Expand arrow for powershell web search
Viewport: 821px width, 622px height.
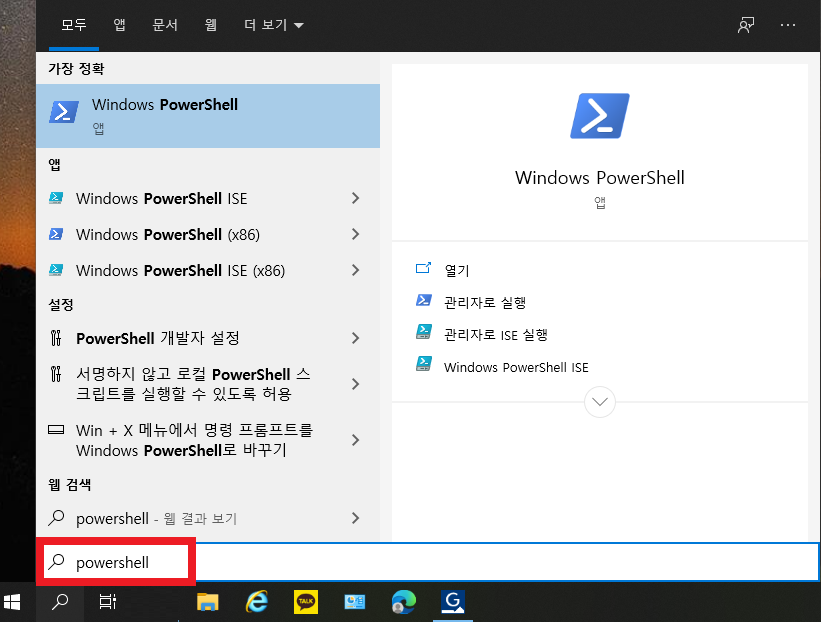[356, 518]
